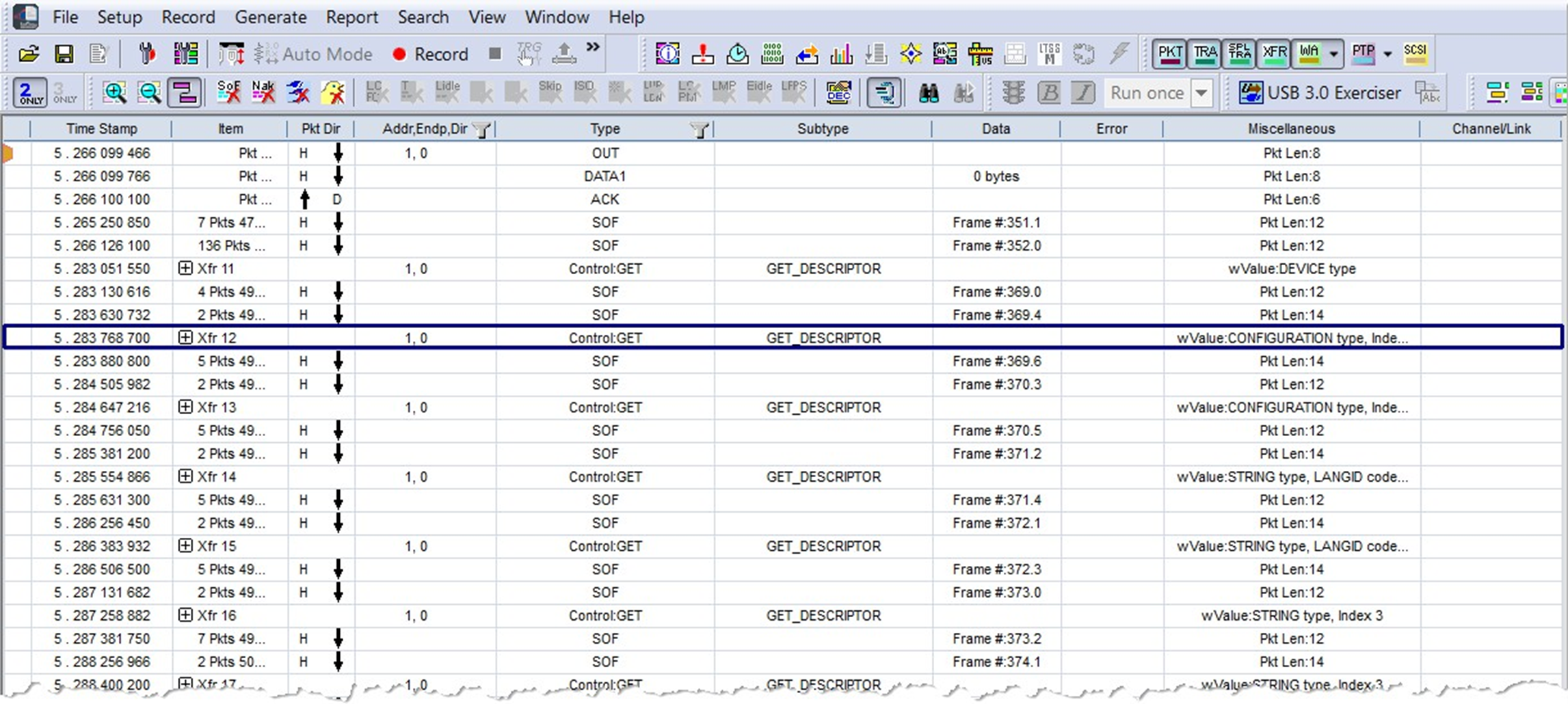Click the first stacked-bars view icon on the far right
Image resolution: width=1568 pixels, height=704 pixels.
coord(1497,92)
